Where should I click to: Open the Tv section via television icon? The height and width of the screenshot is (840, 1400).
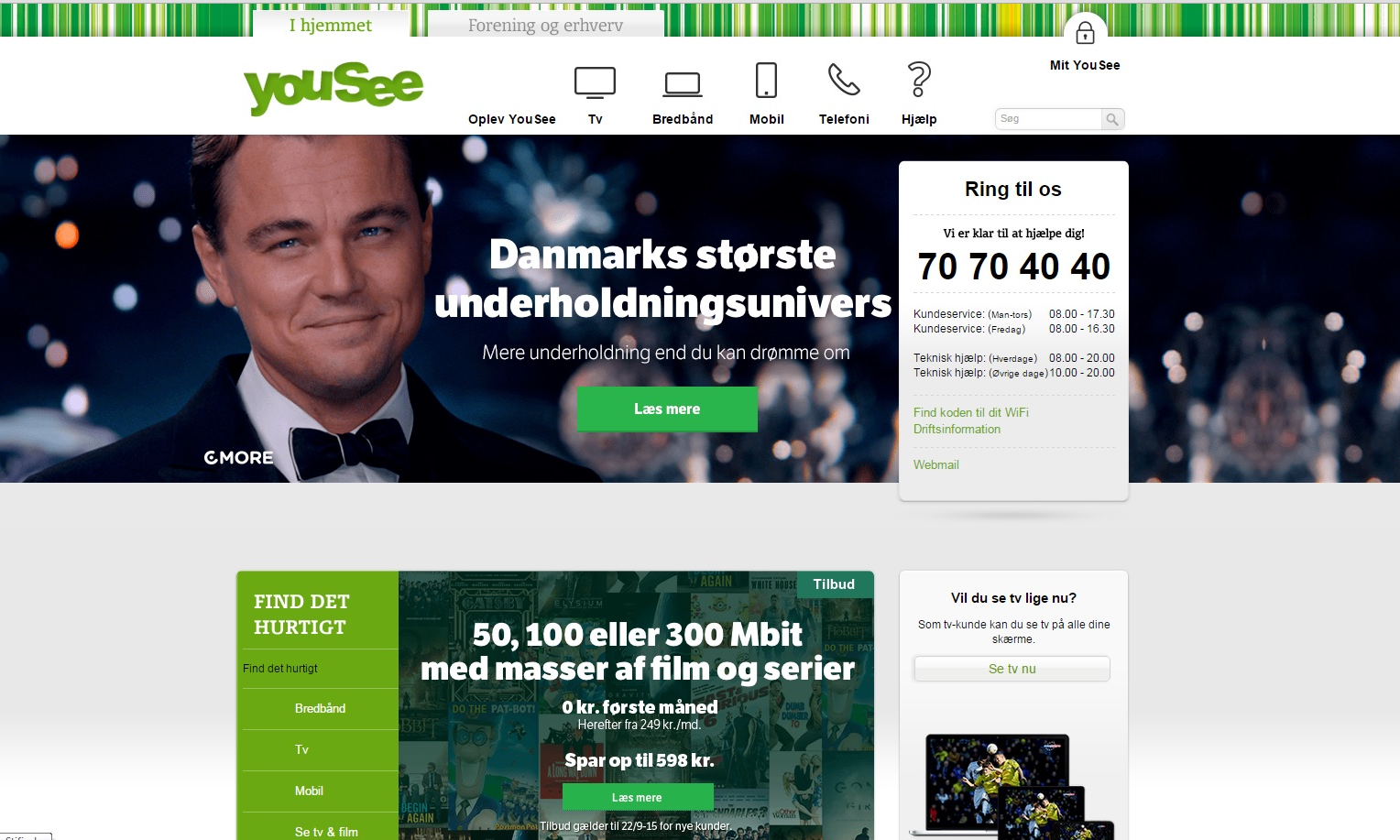click(x=595, y=82)
